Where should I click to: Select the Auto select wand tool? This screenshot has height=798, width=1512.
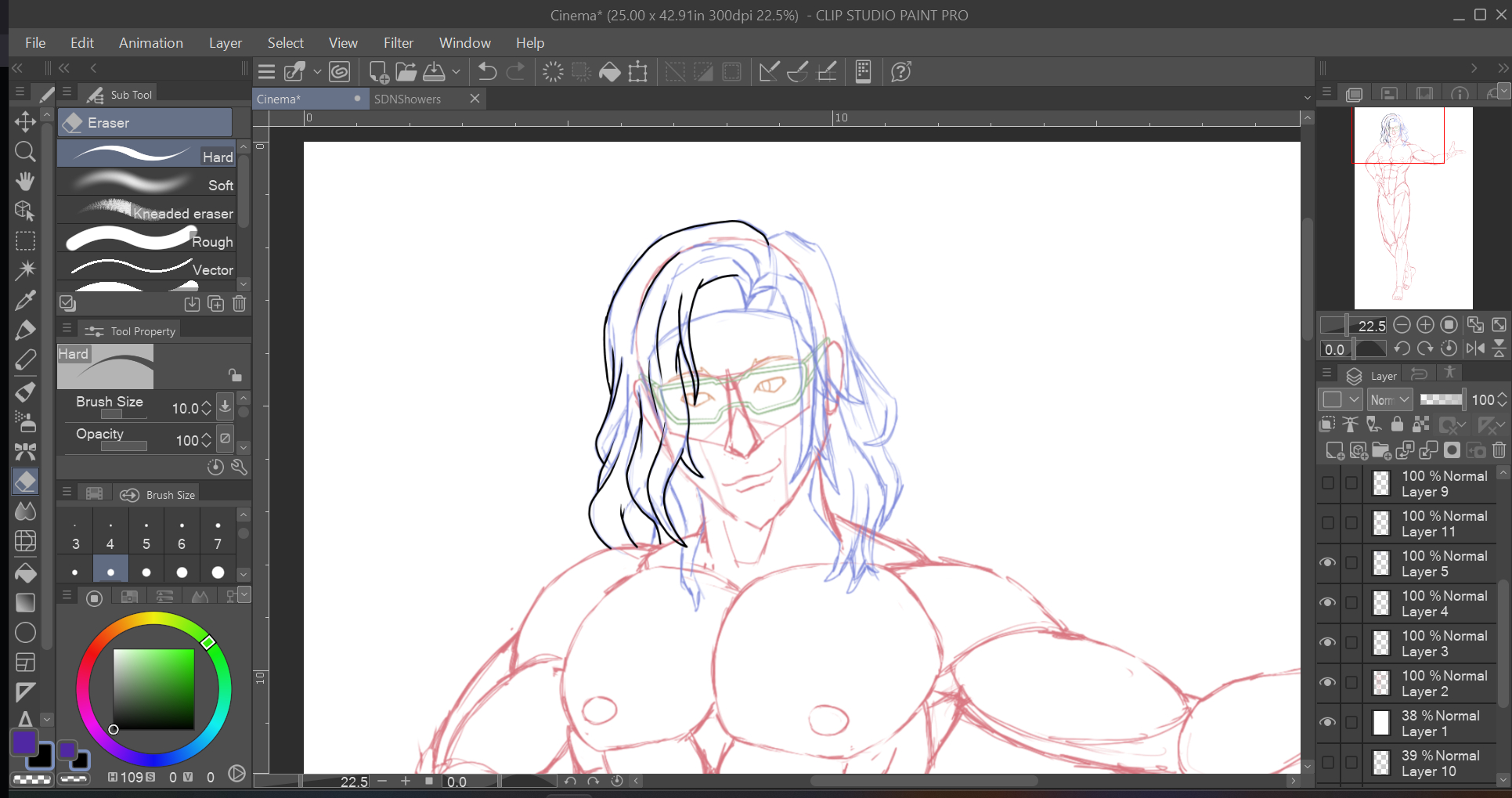tap(25, 270)
